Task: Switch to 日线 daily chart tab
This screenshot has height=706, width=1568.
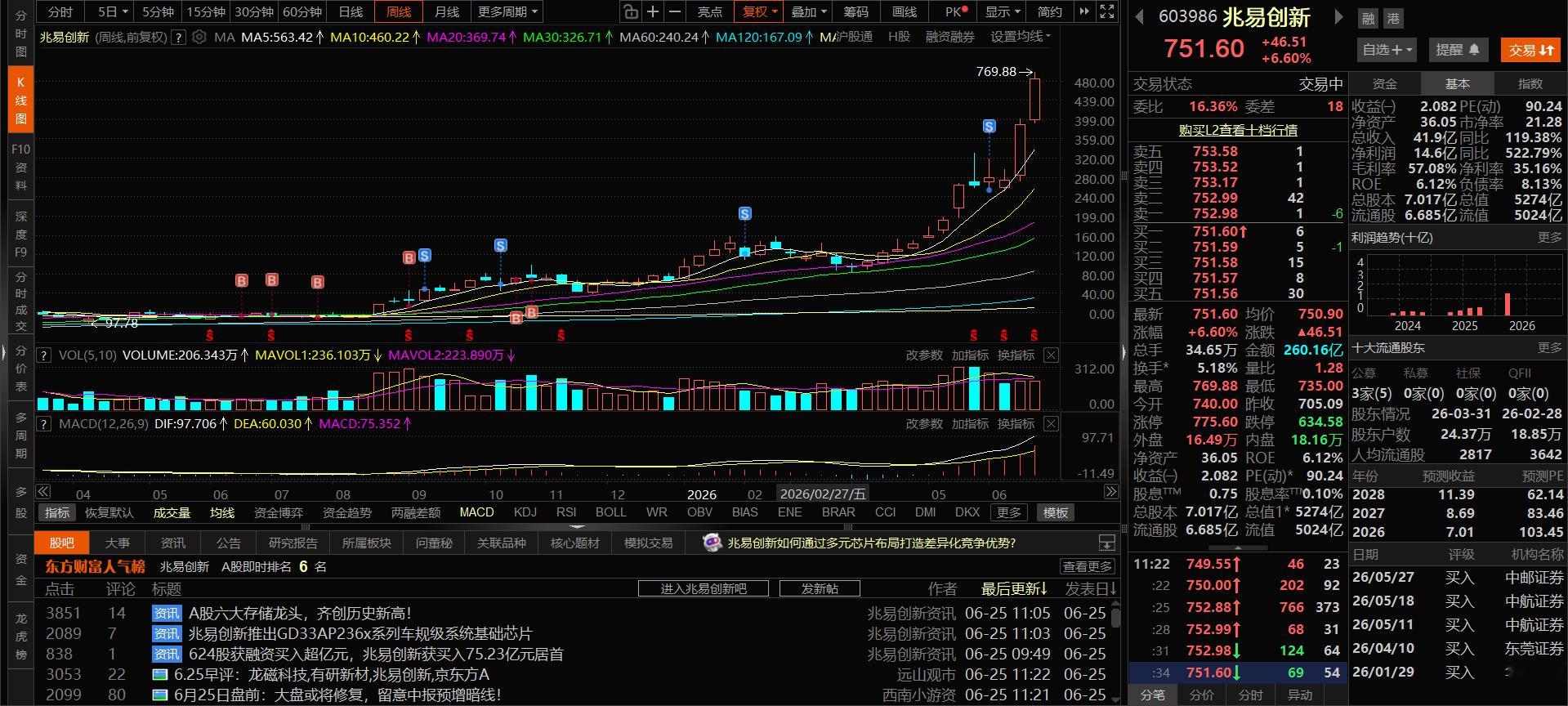Action: click(x=351, y=11)
